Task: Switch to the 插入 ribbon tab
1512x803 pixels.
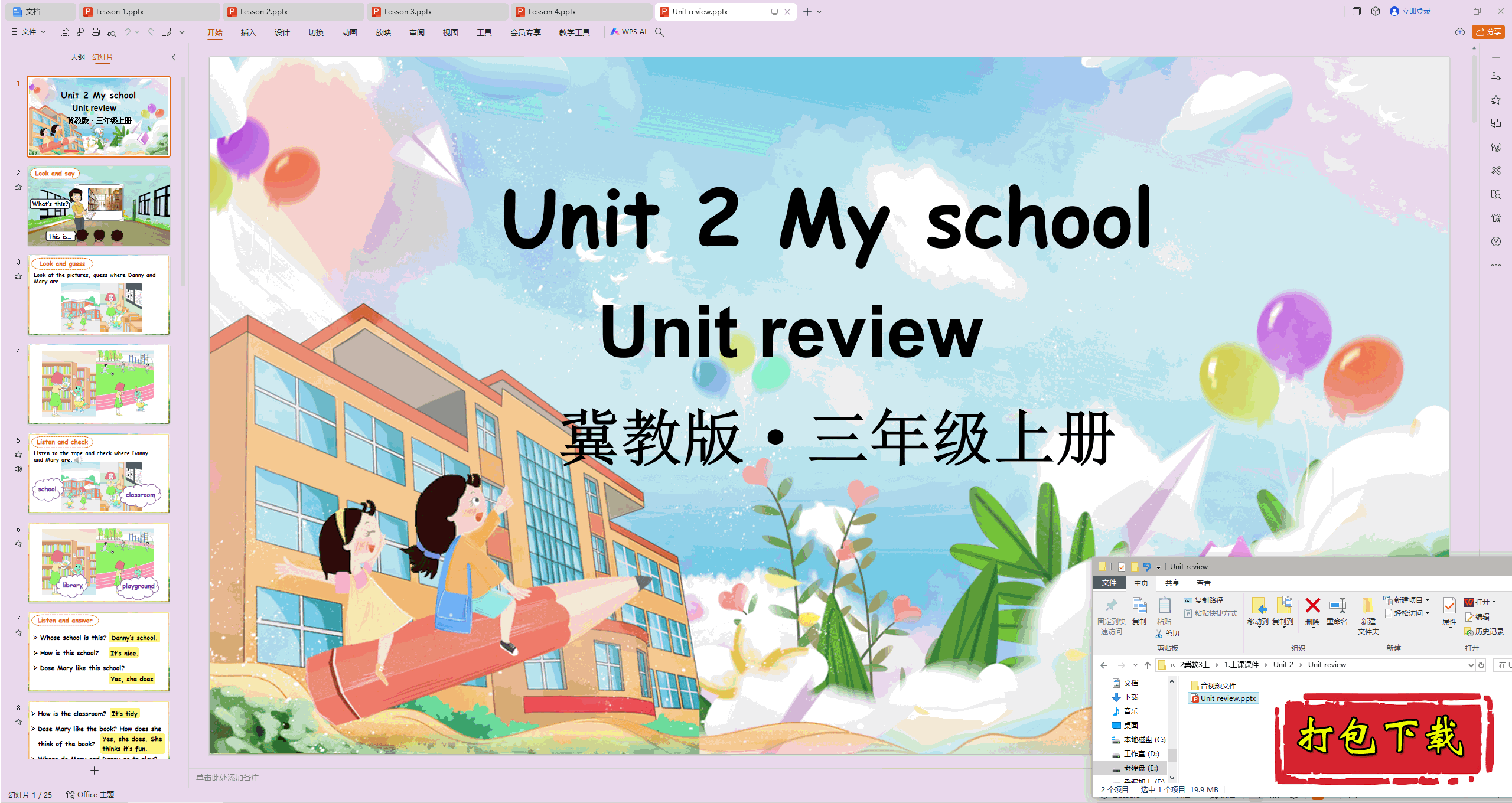Action: (x=248, y=32)
